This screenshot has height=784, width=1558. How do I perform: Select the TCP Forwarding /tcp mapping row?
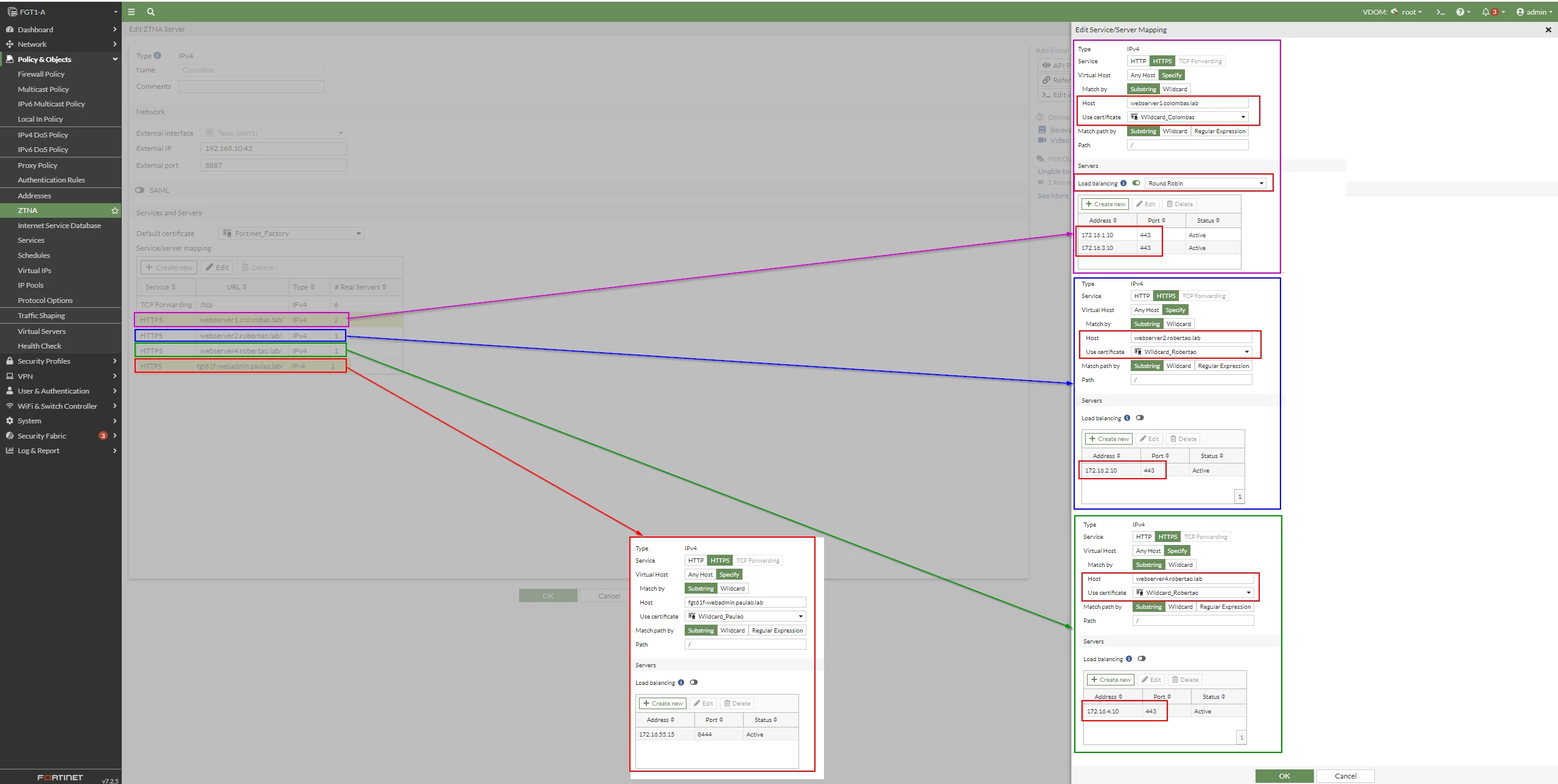tap(270, 305)
